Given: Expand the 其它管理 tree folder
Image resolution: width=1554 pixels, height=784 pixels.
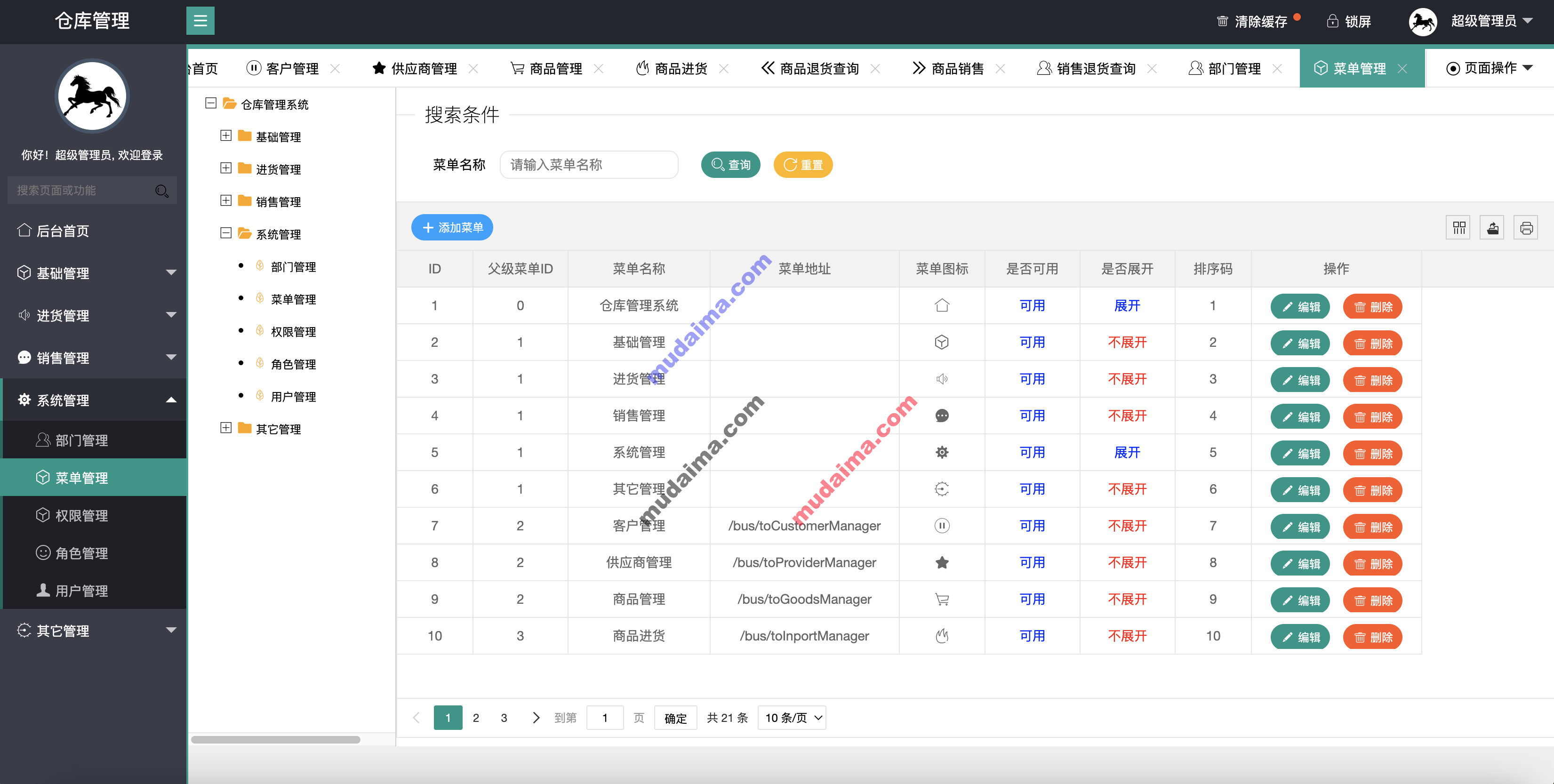Looking at the screenshot, I should point(225,428).
